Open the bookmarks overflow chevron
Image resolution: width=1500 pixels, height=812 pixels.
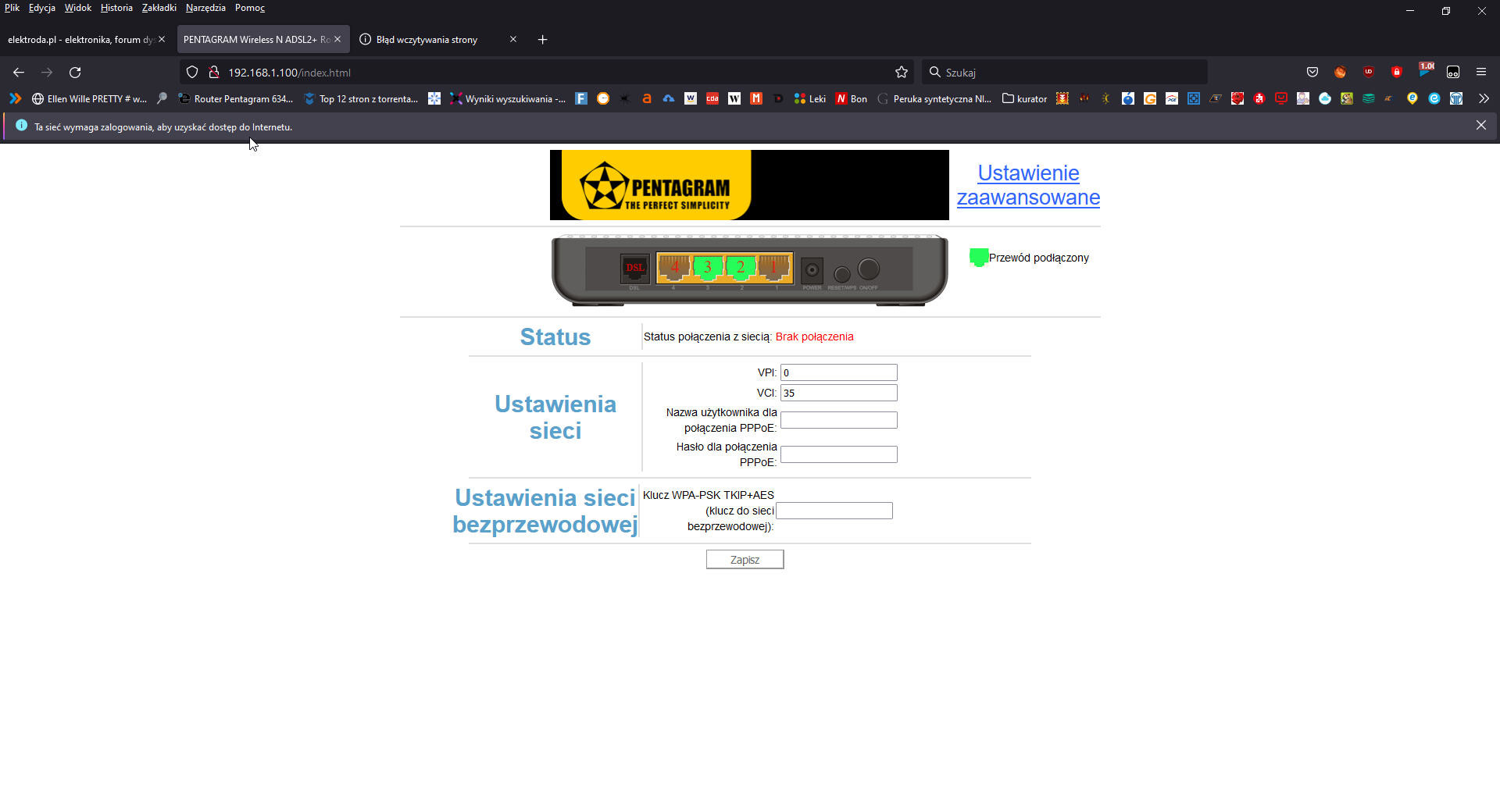(1484, 98)
